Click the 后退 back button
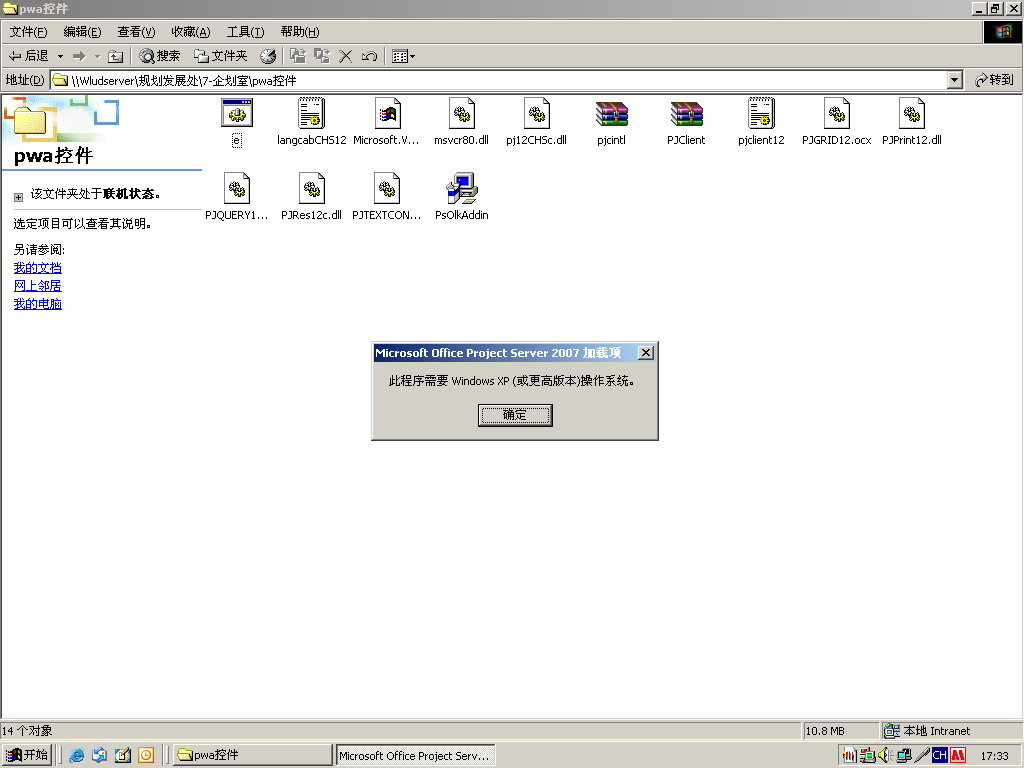 [x=29, y=56]
